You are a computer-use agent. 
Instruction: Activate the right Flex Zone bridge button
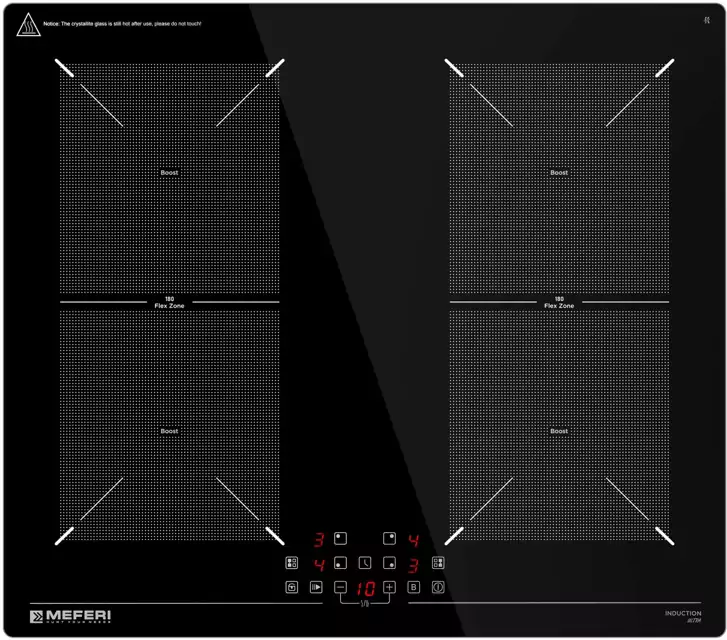coord(438,563)
